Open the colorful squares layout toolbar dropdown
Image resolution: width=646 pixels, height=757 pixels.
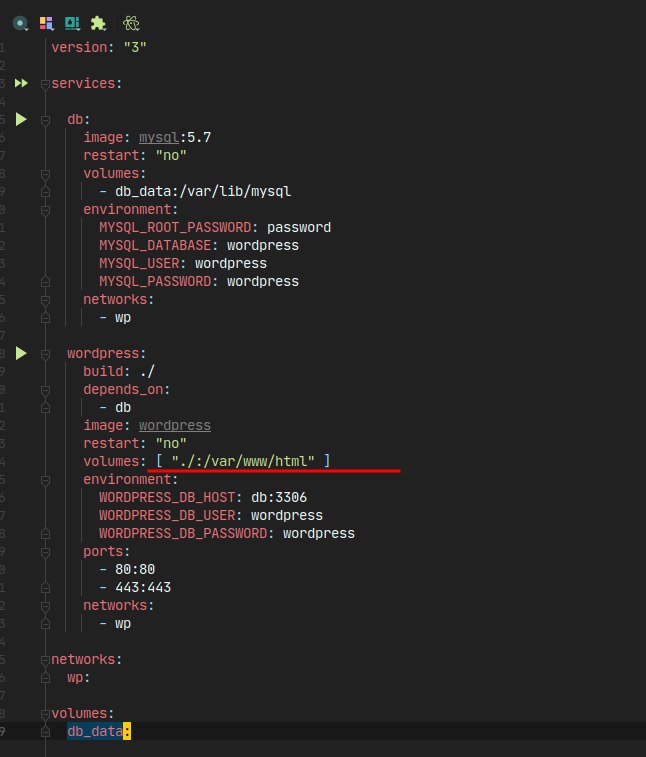(x=46, y=23)
